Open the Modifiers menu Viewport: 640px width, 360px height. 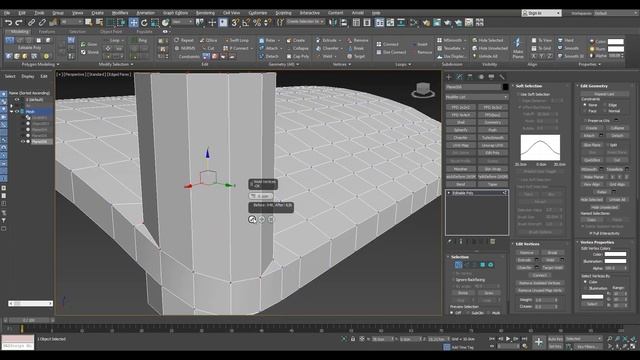click(120, 13)
